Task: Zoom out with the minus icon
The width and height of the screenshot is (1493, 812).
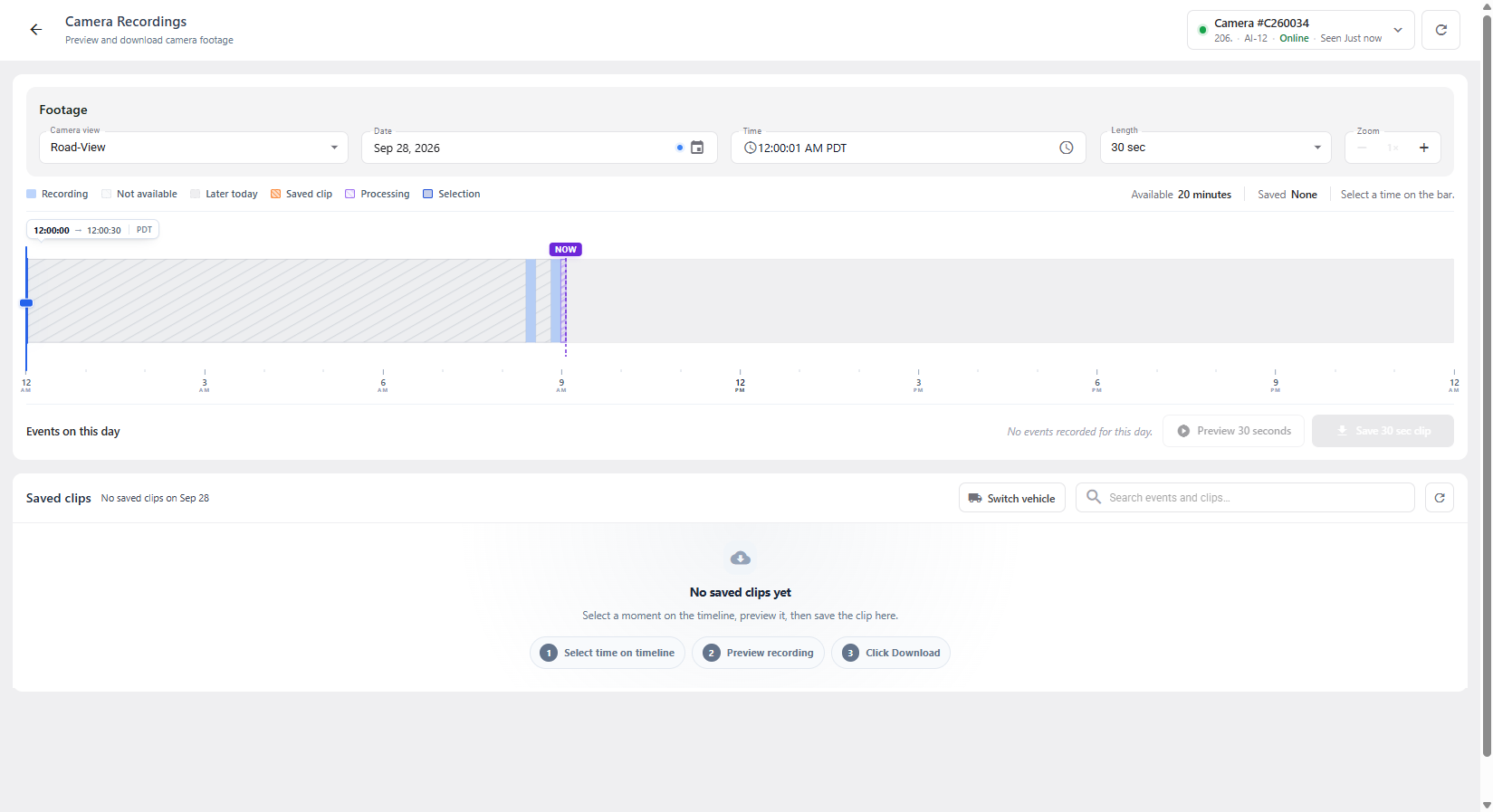Action: (1363, 148)
